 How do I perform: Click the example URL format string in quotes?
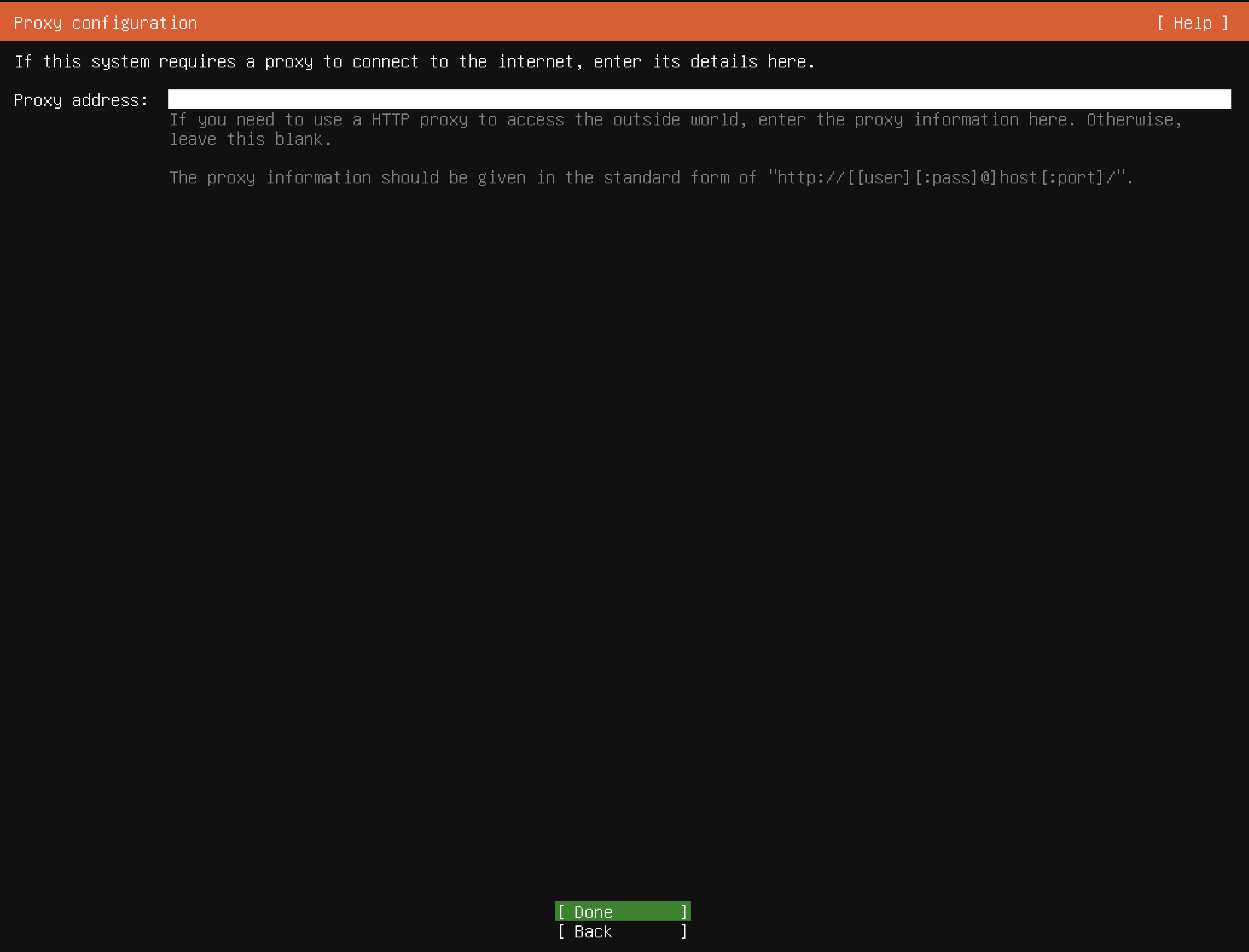click(946, 178)
